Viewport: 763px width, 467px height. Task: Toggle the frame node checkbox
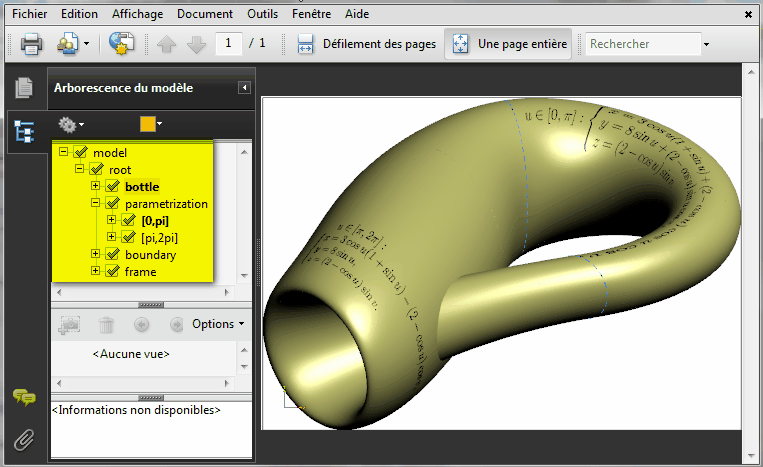click(x=112, y=271)
